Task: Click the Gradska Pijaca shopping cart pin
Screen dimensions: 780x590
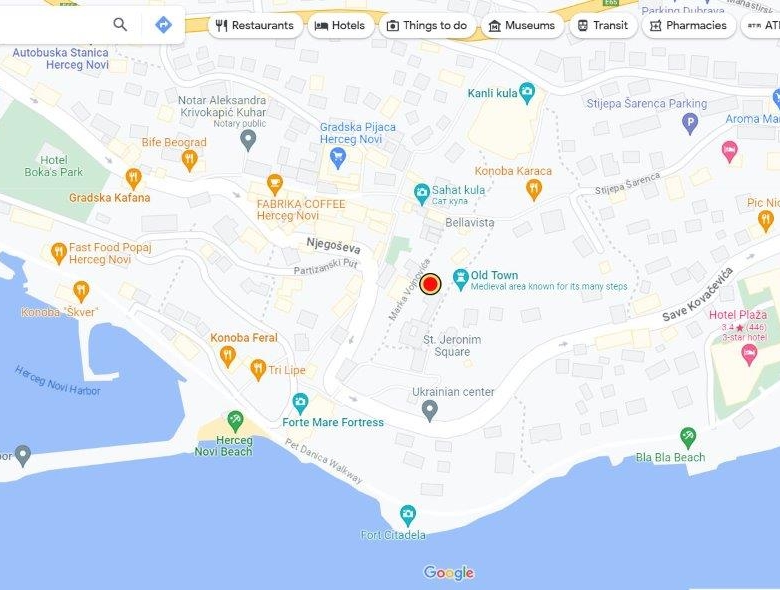Action: 338,159
